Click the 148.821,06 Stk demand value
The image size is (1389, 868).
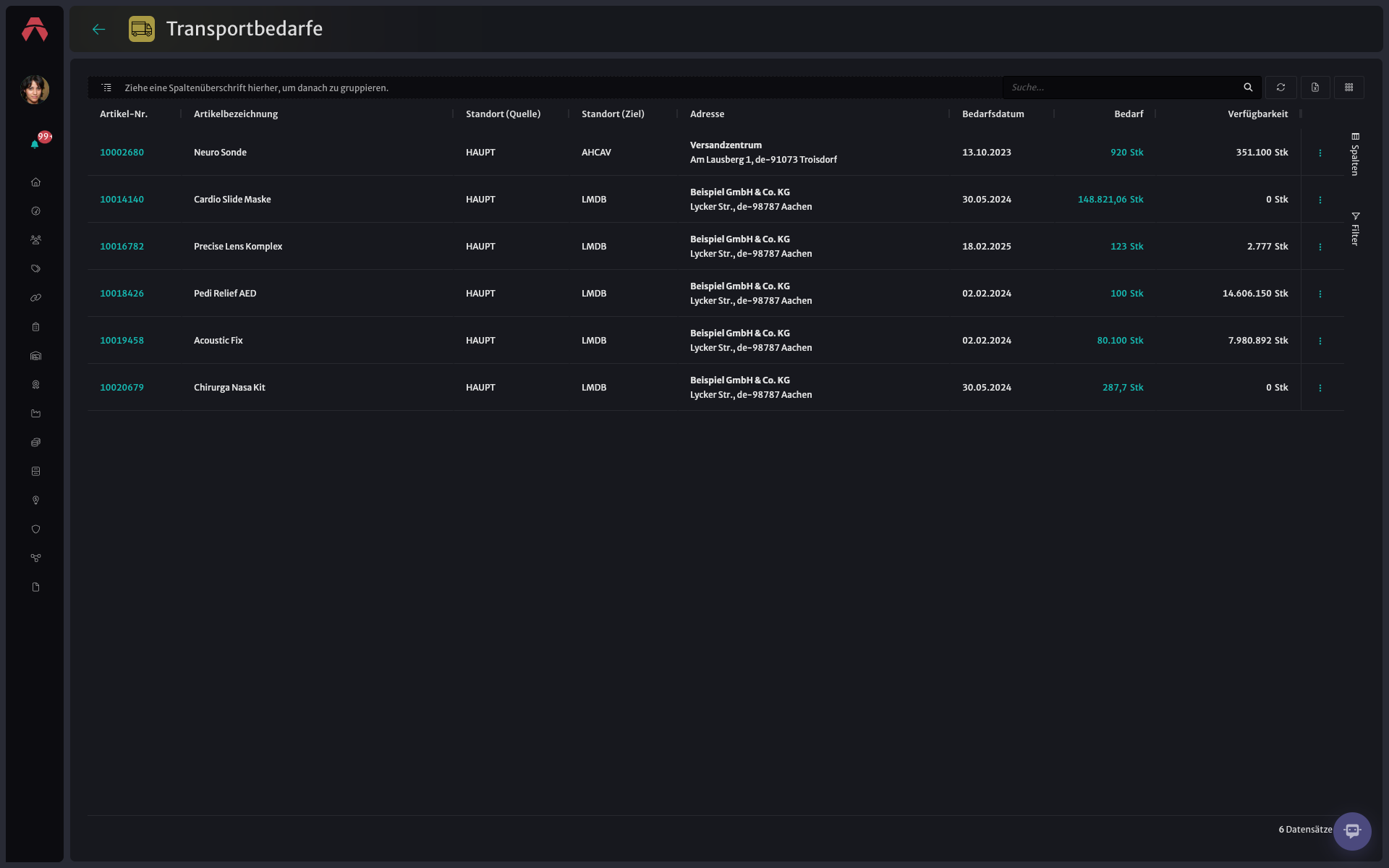coord(1110,200)
